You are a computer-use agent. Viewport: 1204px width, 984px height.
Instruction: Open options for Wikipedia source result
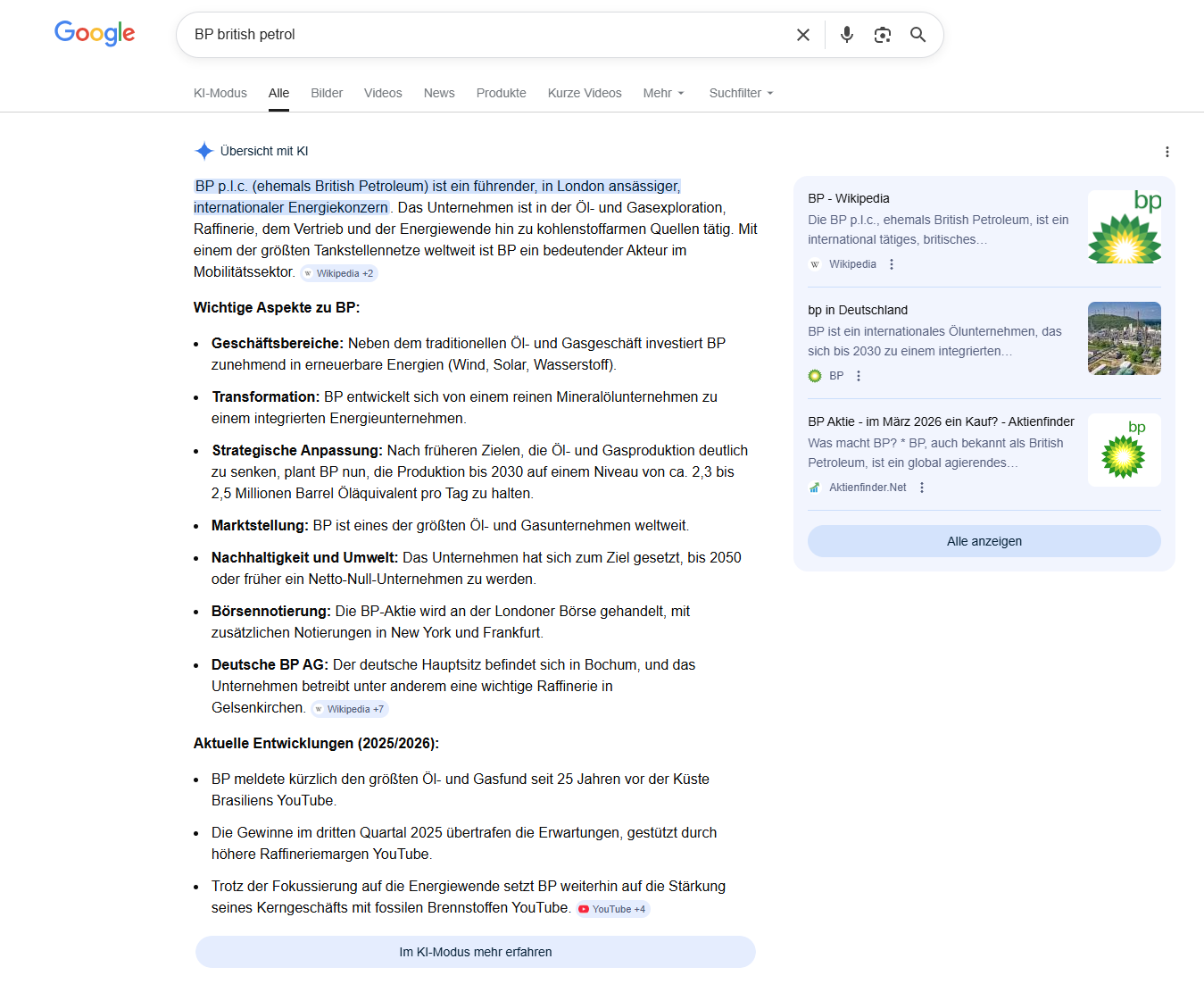tap(891, 264)
